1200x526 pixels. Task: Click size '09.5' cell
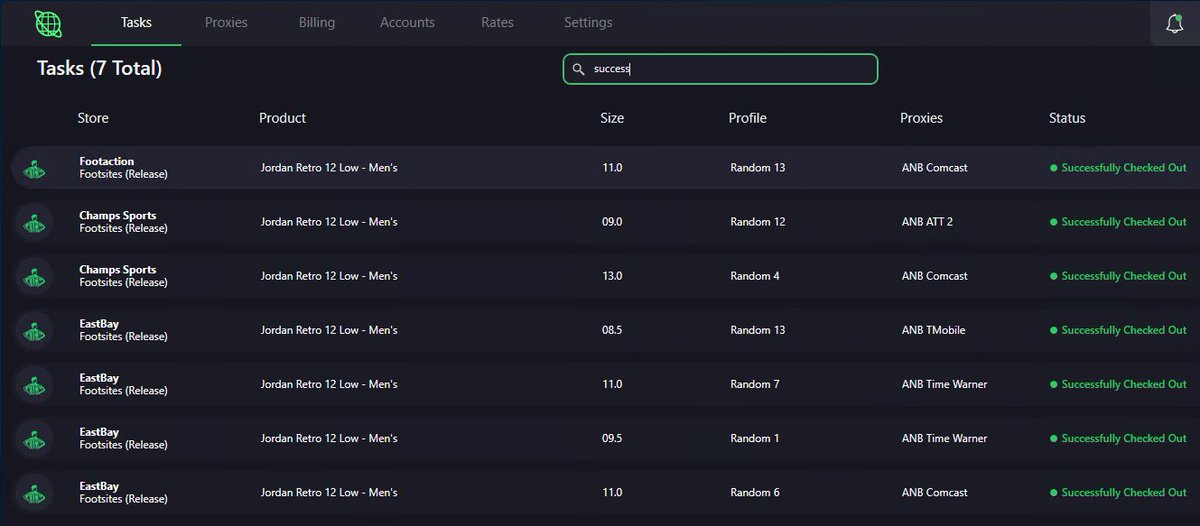click(612, 438)
